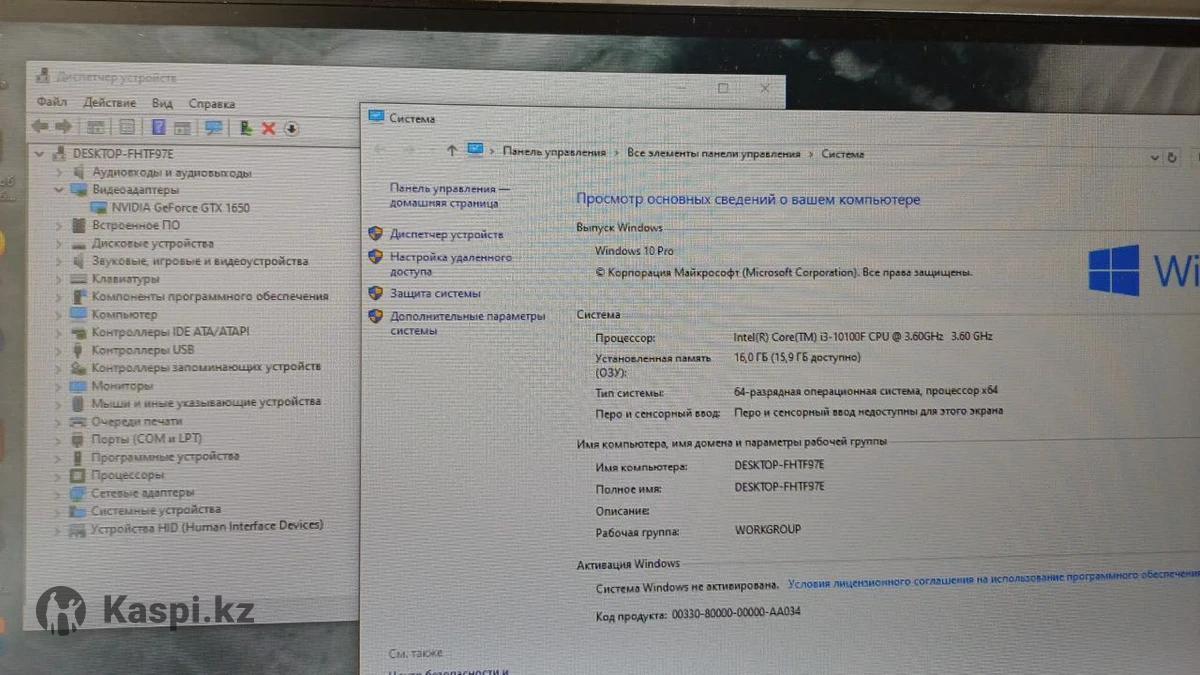Select the Контроллеры IDE ATA/ATAPI row
Screen dimensions: 1200x675
click(x=171, y=332)
